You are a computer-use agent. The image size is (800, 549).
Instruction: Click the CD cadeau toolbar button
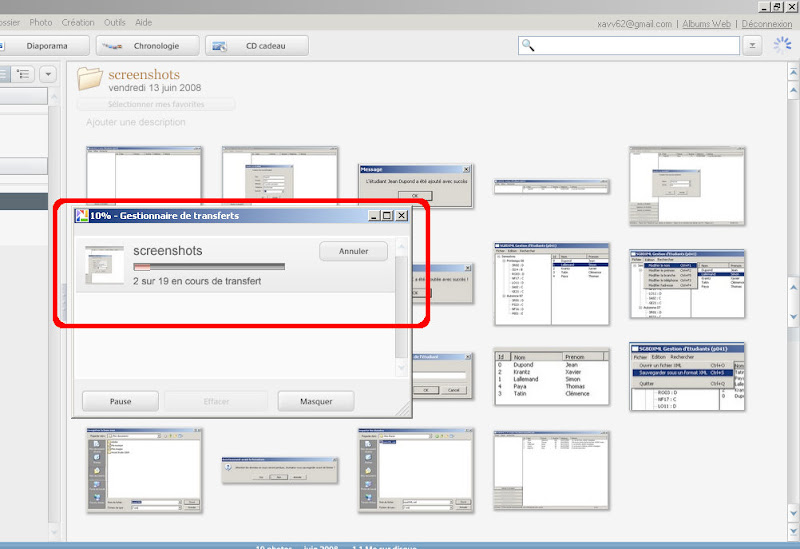(257, 46)
